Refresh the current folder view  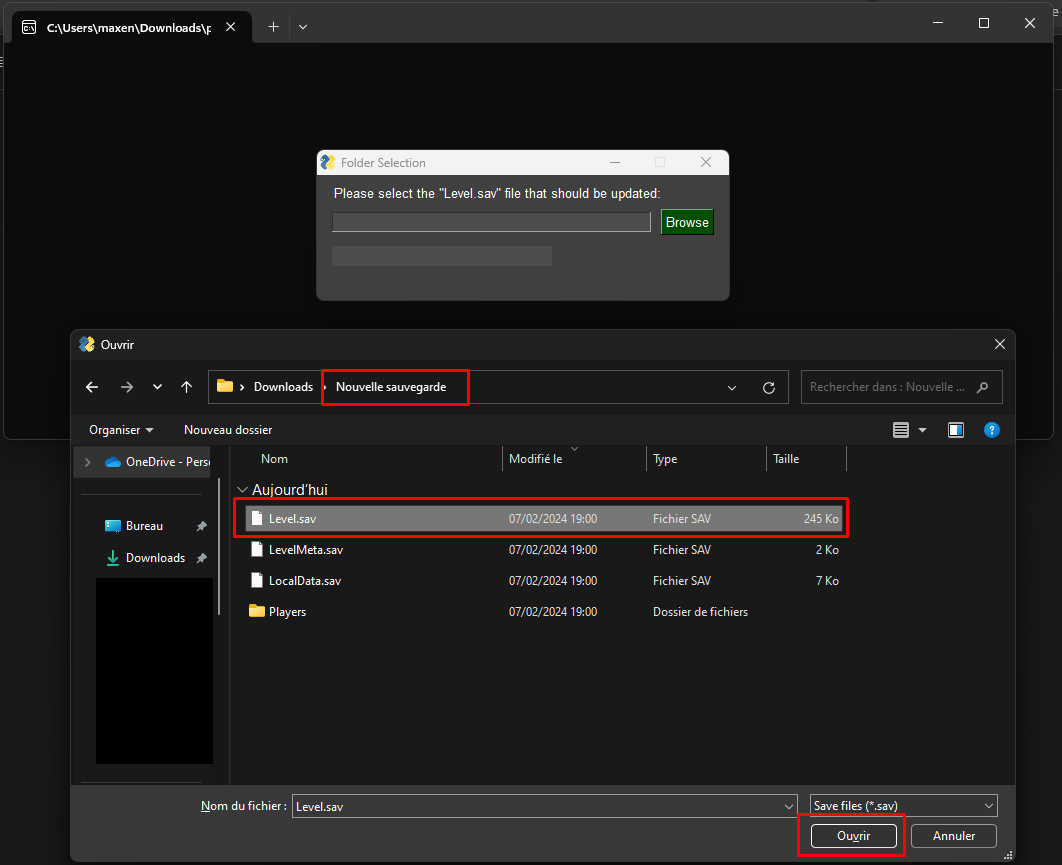coord(769,388)
